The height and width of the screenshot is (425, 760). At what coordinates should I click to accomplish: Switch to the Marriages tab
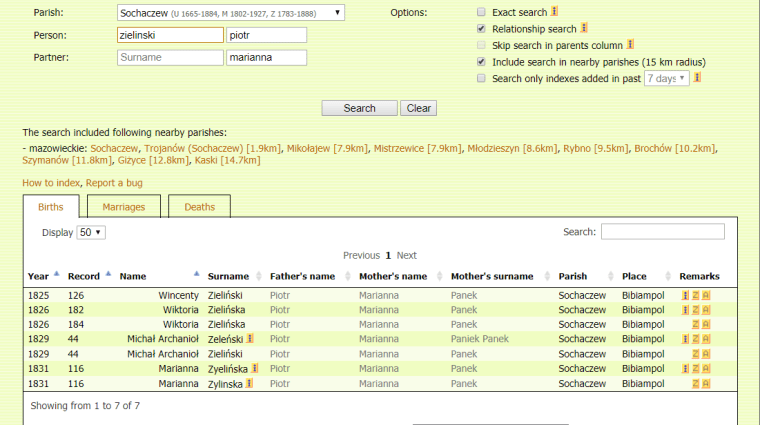pyautogui.click(x=124, y=207)
